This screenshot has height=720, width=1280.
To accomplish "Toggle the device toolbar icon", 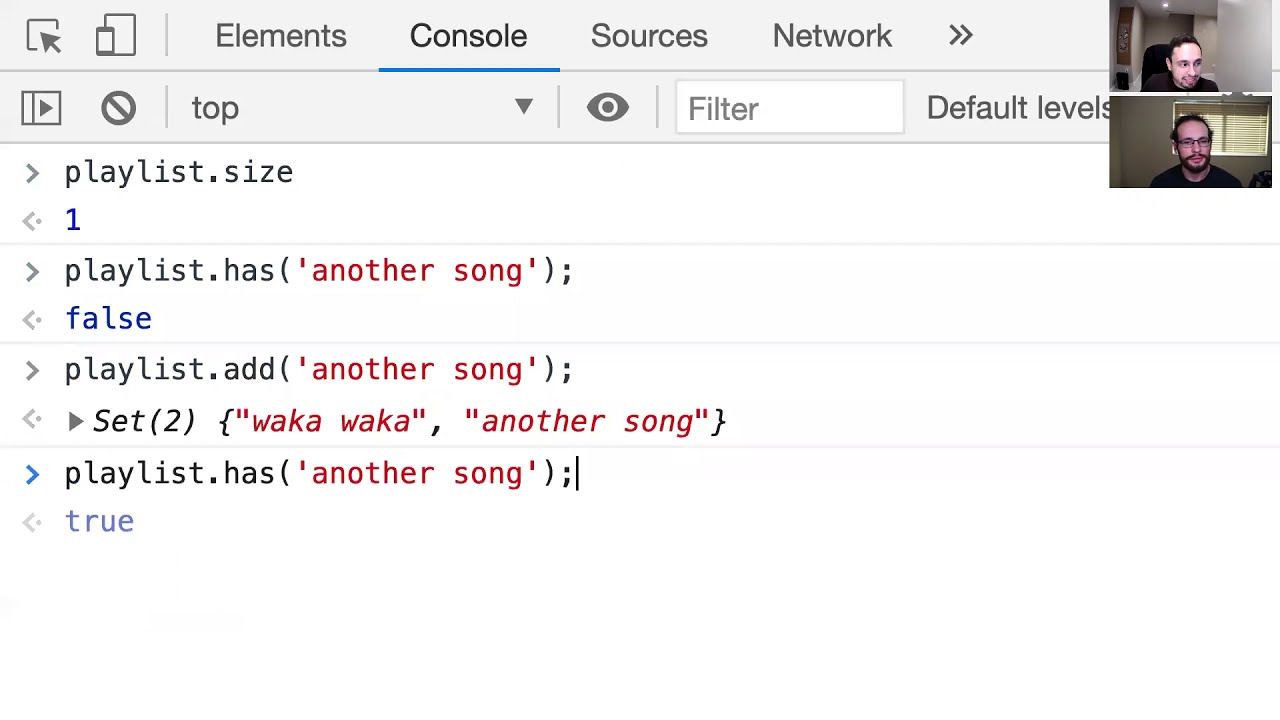I will 115,36.
